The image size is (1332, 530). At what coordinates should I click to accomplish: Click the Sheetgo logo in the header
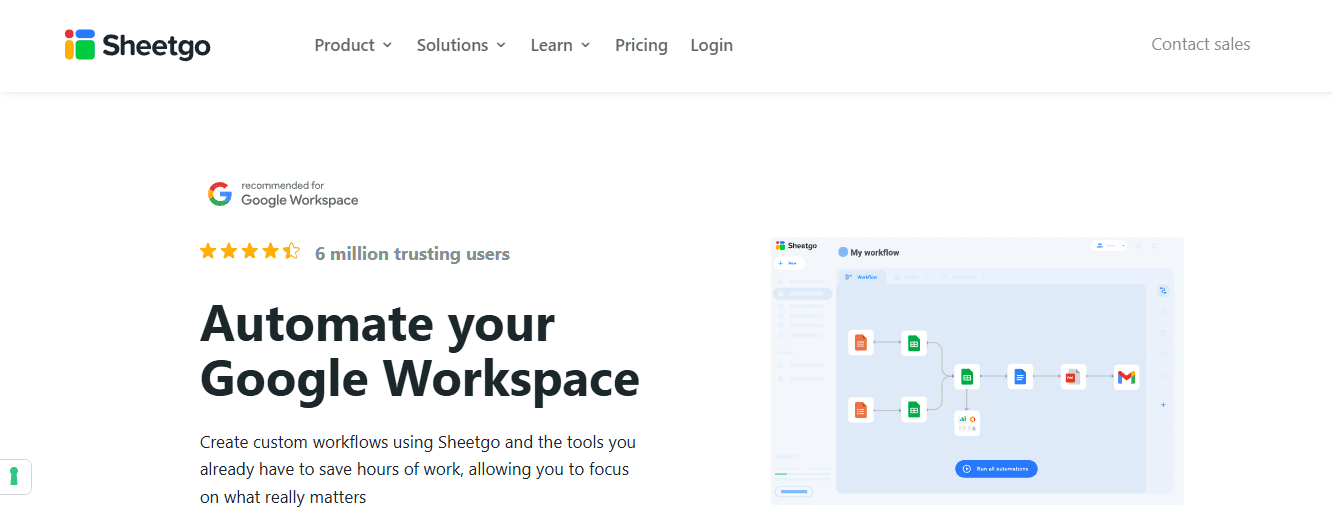(137, 45)
